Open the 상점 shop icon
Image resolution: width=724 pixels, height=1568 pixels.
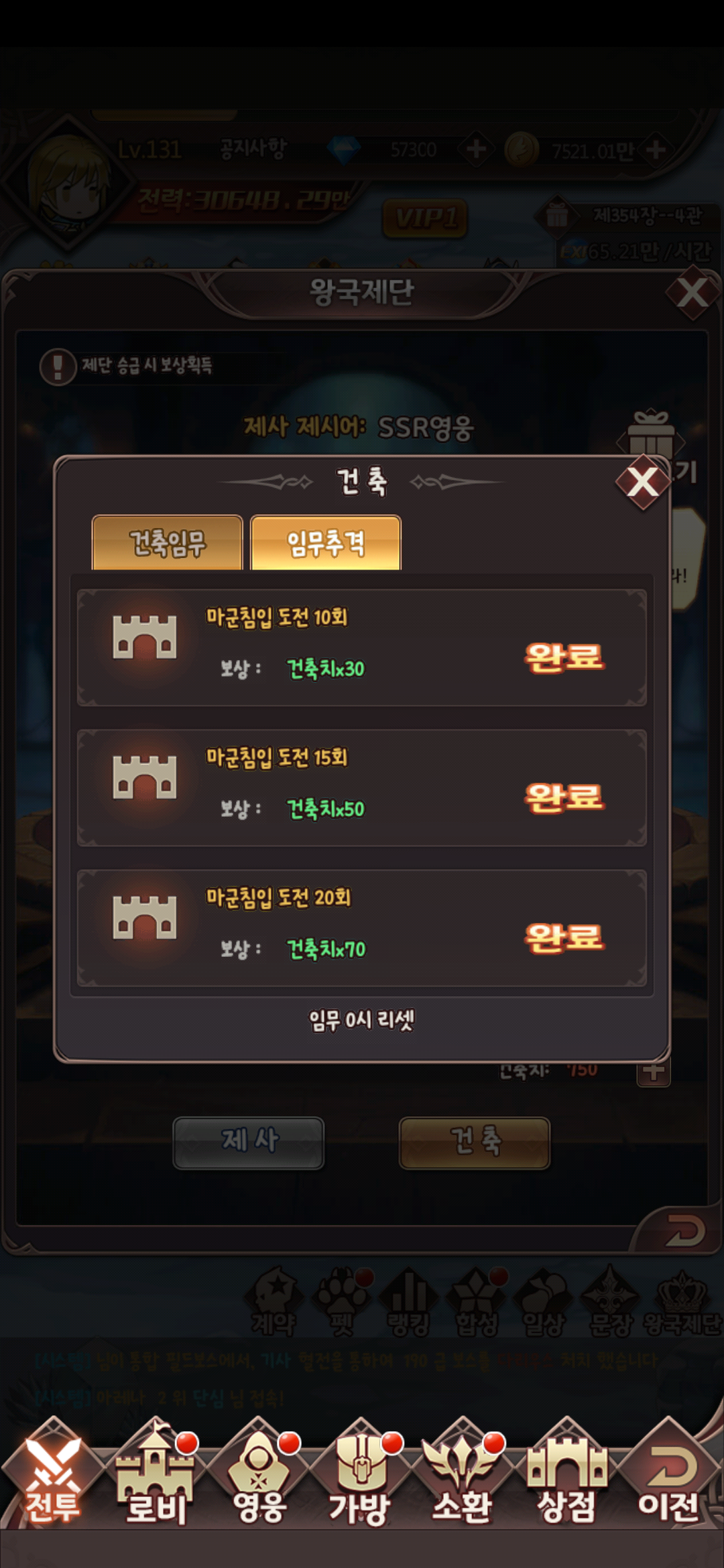[566, 1476]
